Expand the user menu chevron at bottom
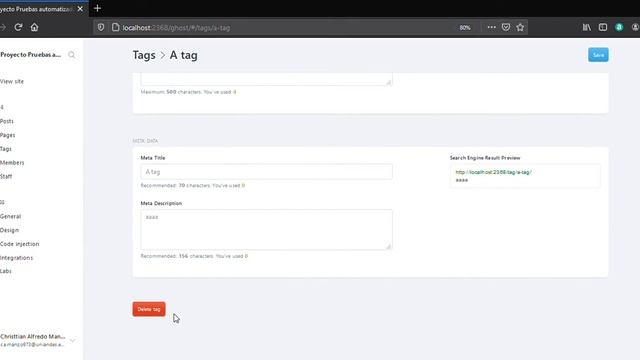This screenshot has width=640, height=360. pos(72,340)
